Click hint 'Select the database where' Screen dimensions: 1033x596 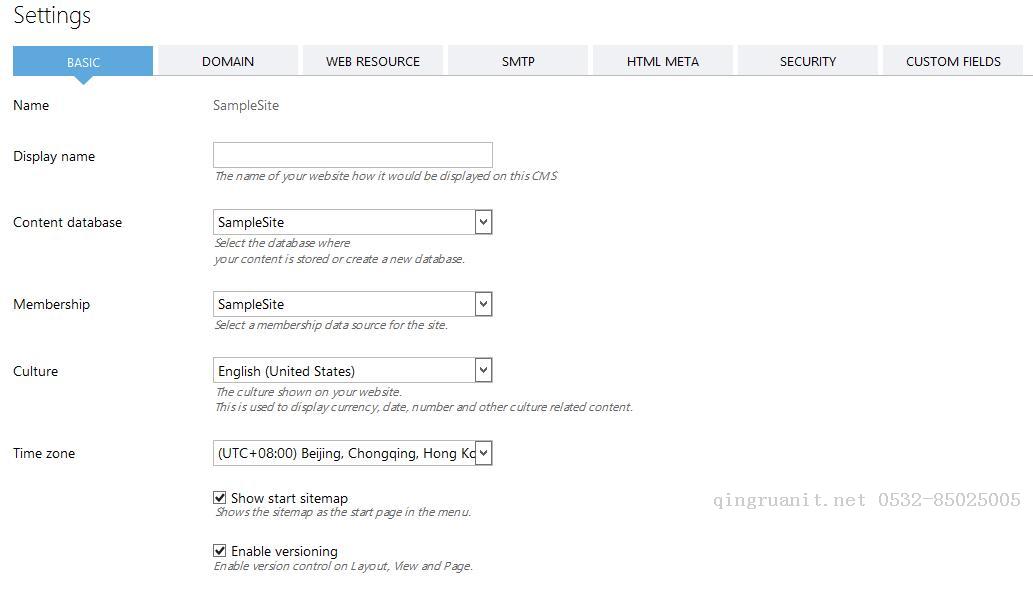282,243
